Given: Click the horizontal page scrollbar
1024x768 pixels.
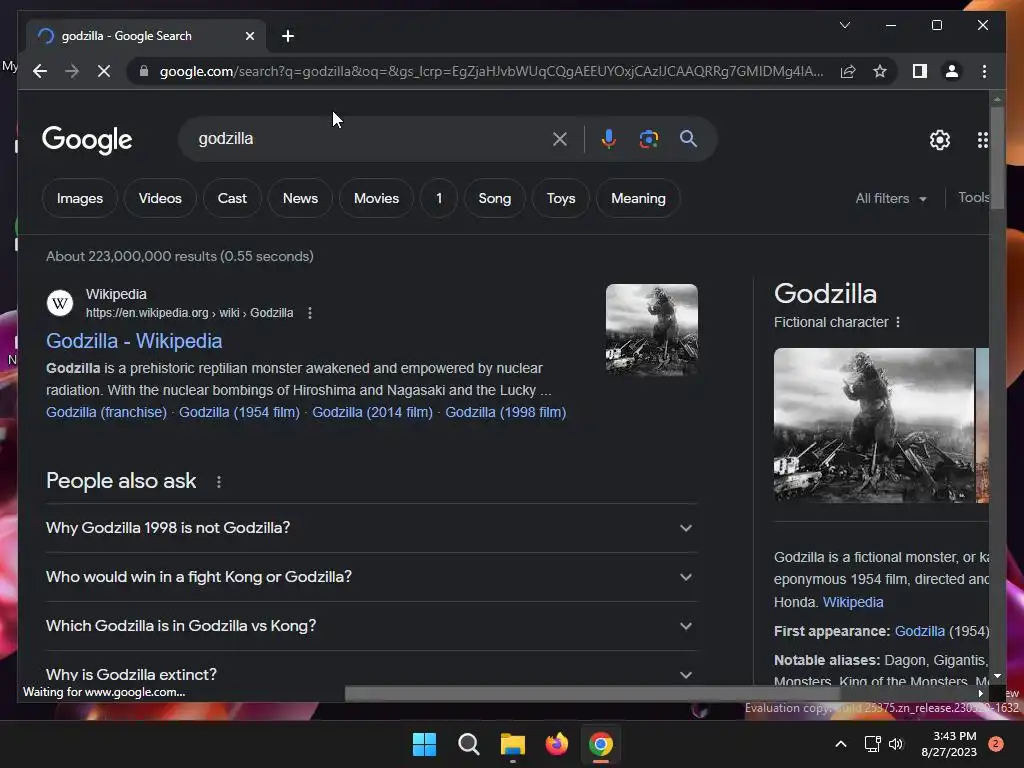Looking at the screenshot, I should [x=592, y=694].
